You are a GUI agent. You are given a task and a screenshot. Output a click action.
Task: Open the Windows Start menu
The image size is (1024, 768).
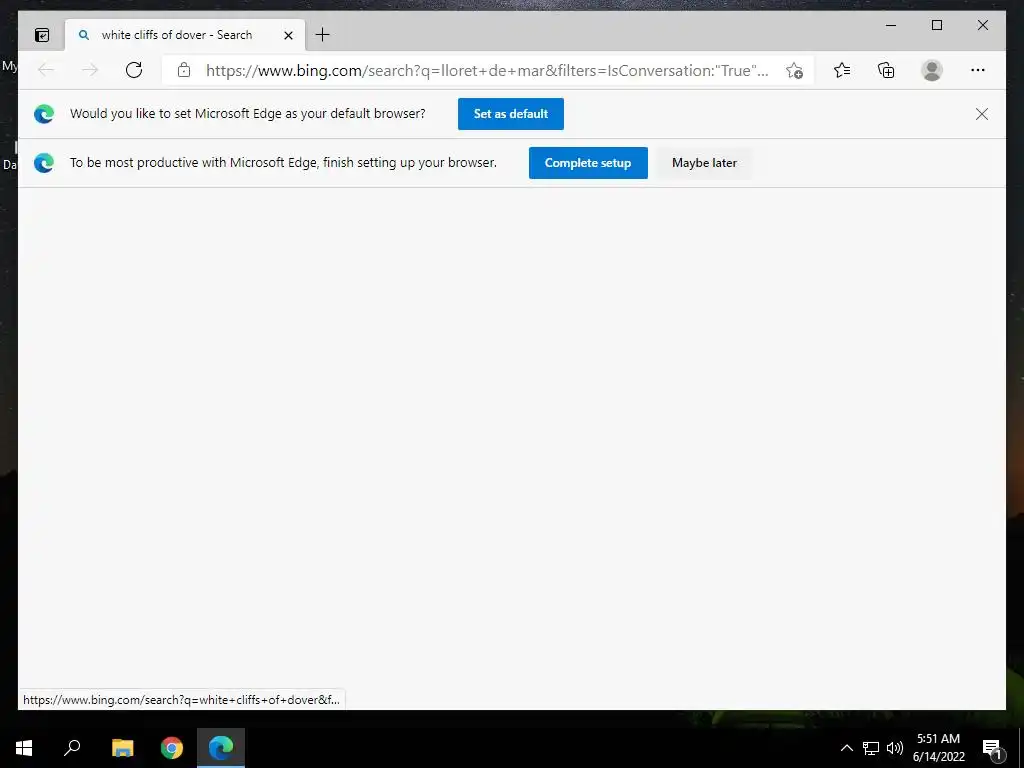pos(24,748)
